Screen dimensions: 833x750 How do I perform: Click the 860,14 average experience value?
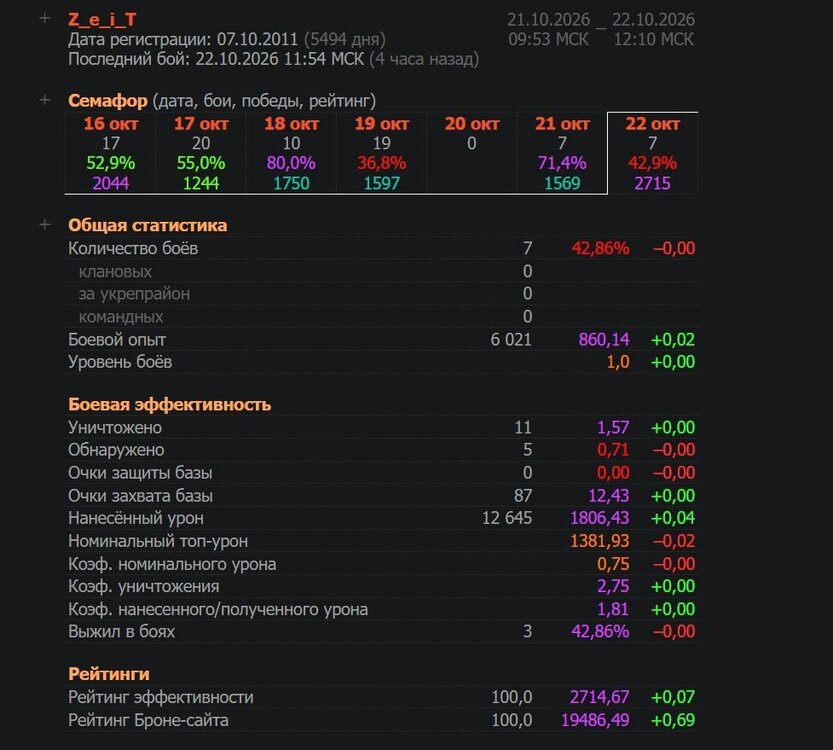click(x=604, y=339)
